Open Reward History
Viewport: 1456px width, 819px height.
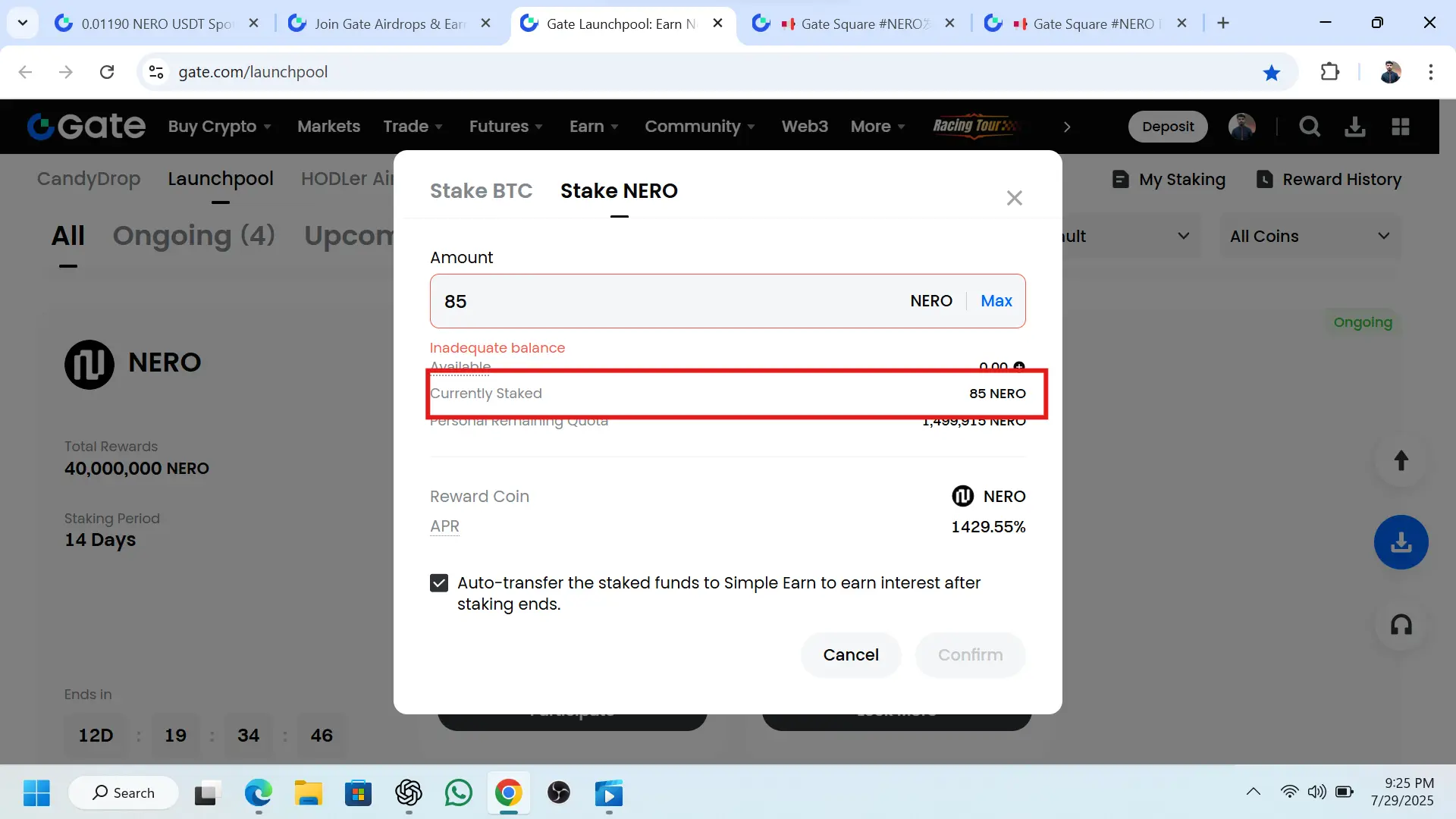tap(1329, 180)
